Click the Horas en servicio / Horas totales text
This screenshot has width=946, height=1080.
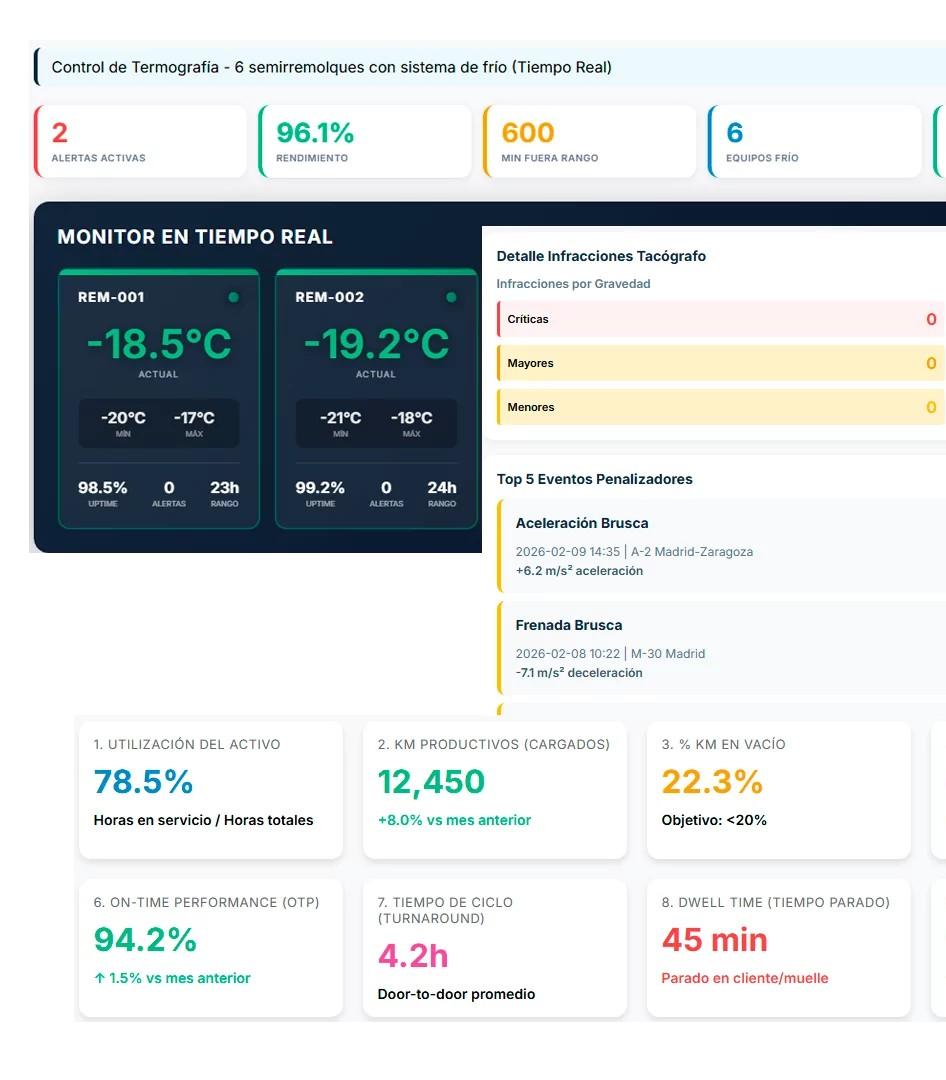coord(203,820)
